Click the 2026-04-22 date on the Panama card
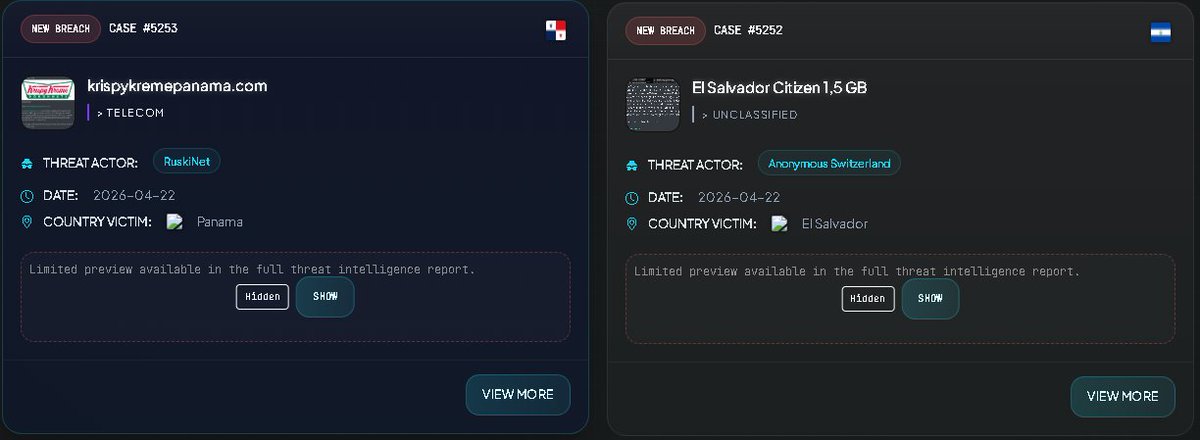Screen dimensions: 1200x440 (134, 196)
